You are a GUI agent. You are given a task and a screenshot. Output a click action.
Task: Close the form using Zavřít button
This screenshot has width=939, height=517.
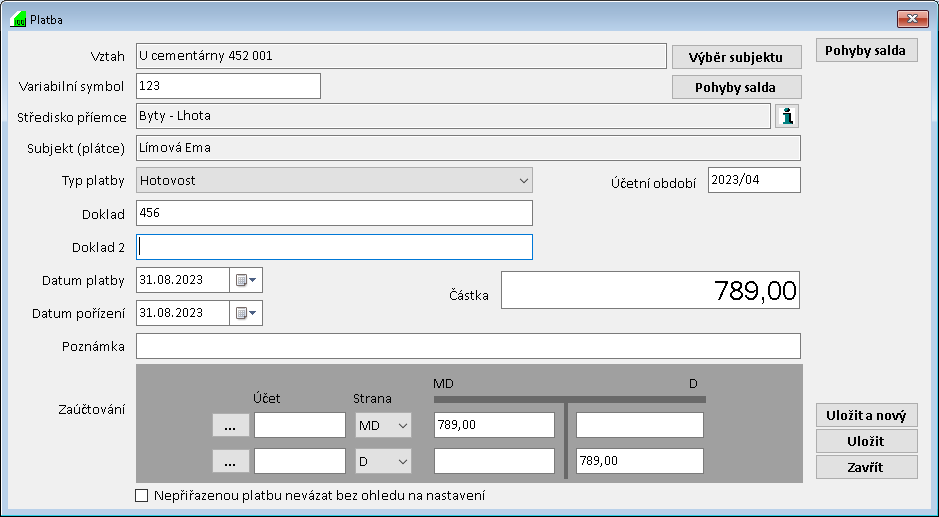(x=867, y=467)
